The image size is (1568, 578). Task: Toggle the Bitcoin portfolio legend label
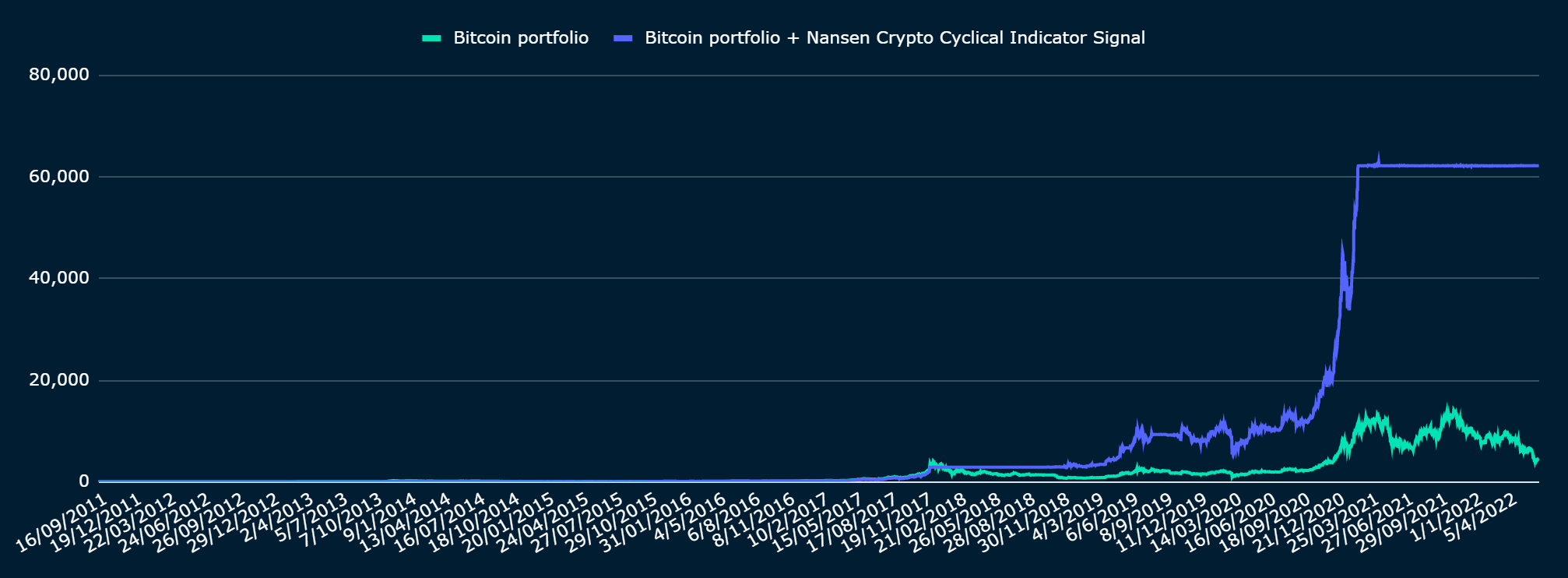coord(521,37)
